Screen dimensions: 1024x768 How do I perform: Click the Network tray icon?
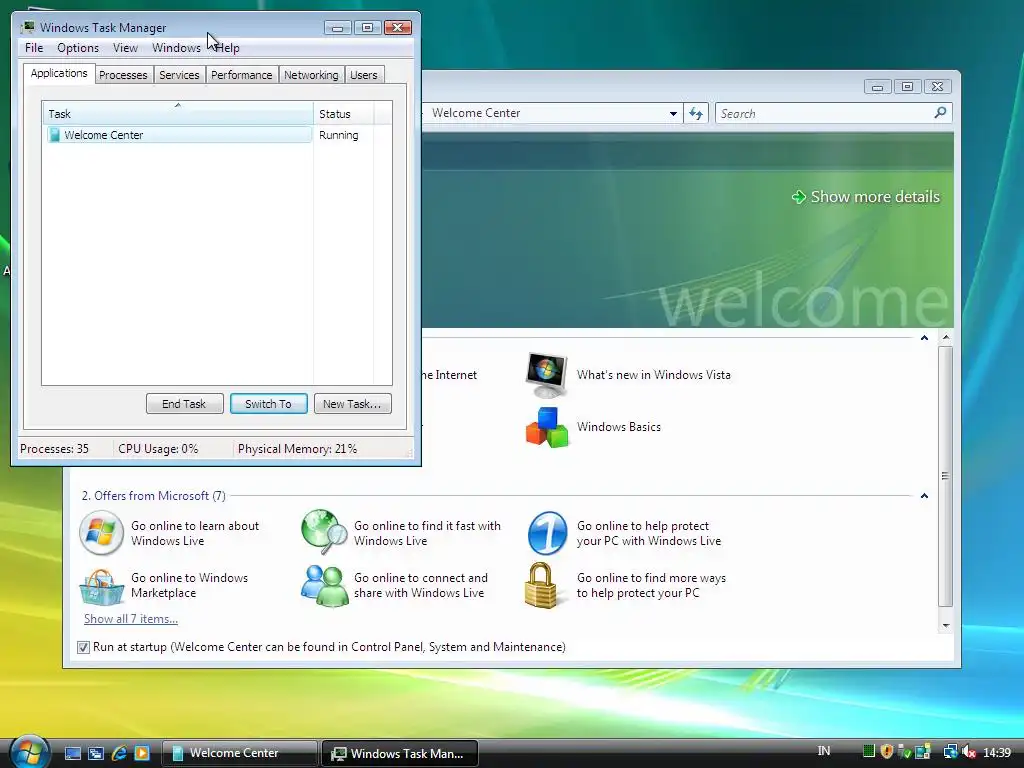pyautogui.click(x=950, y=752)
